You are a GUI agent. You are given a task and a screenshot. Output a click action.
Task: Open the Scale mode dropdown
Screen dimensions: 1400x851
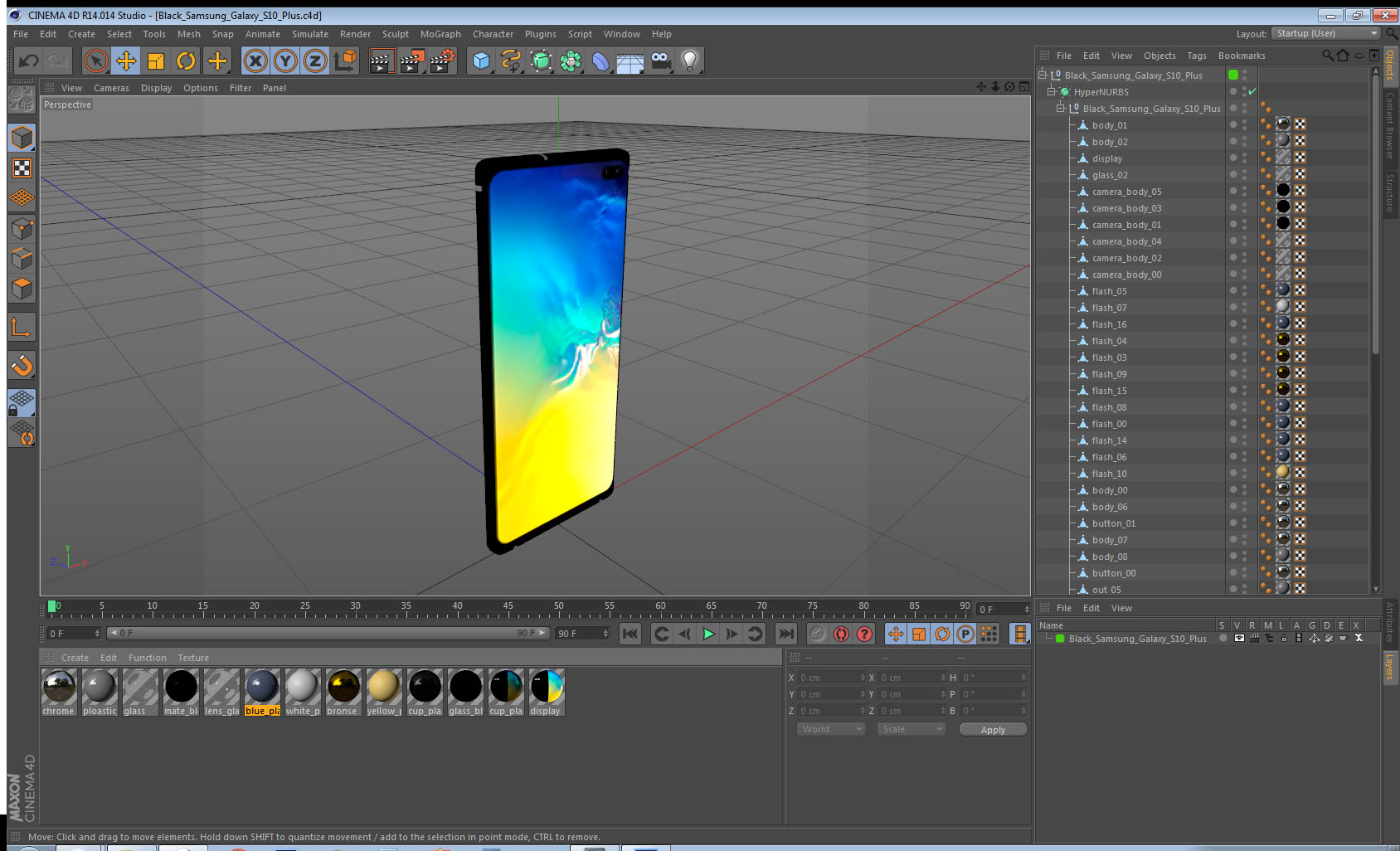click(911, 729)
